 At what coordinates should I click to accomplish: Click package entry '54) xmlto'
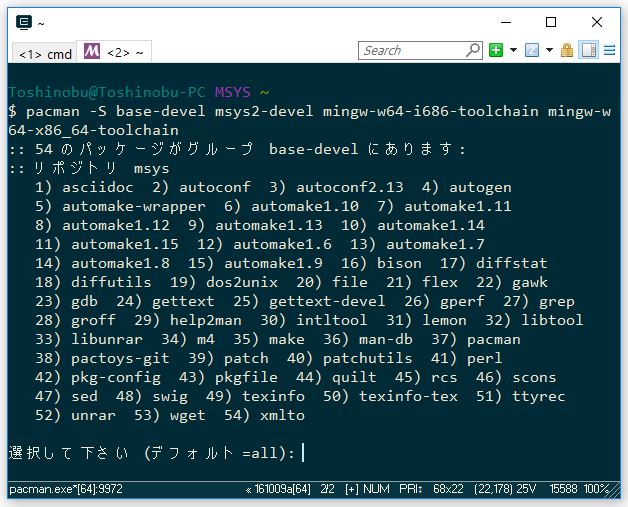[264, 415]
